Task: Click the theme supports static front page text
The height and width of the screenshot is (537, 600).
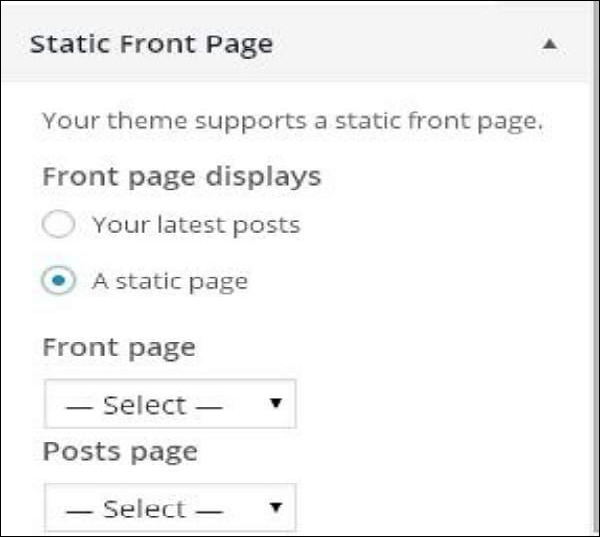Action: 292,123
